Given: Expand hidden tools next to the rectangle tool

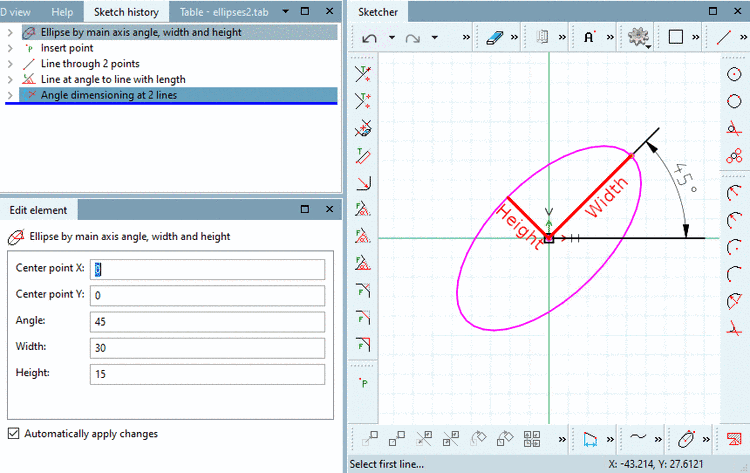Looking at the screenshot, I should 695,37.
